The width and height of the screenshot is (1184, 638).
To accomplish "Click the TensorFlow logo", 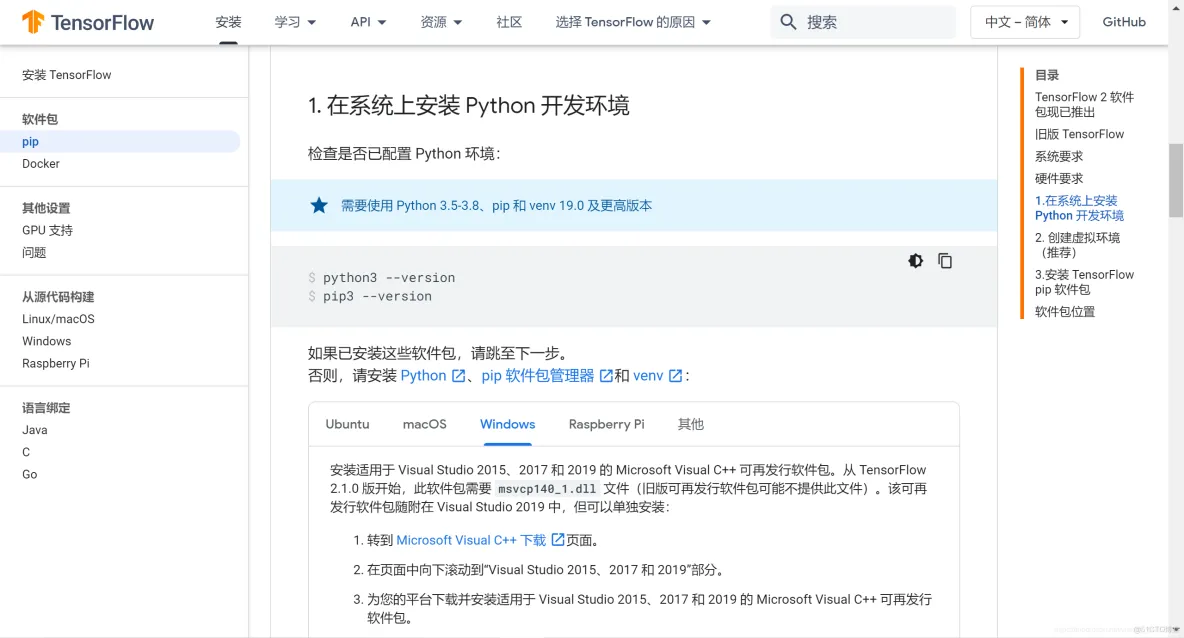I will pos(88,23).
